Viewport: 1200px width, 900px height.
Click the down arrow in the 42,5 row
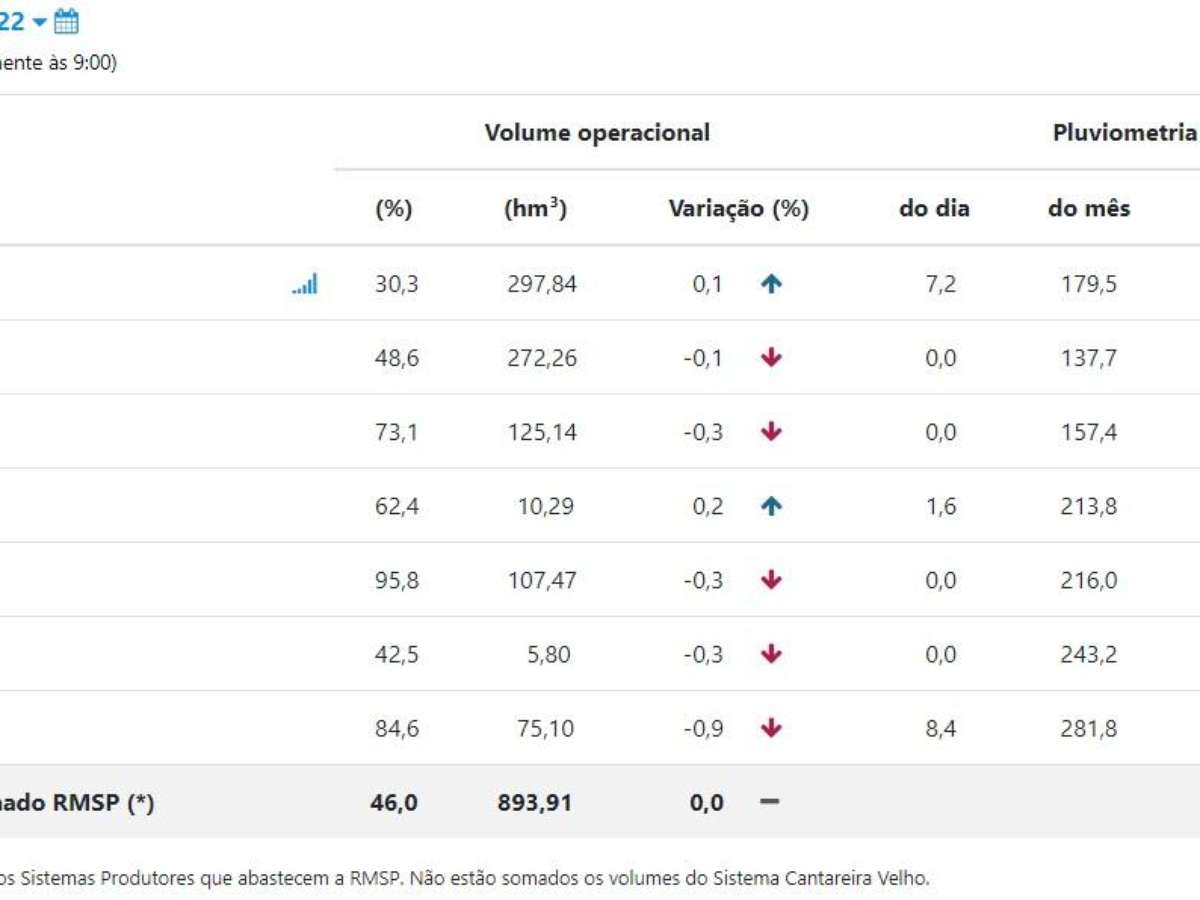click(771, 654)
